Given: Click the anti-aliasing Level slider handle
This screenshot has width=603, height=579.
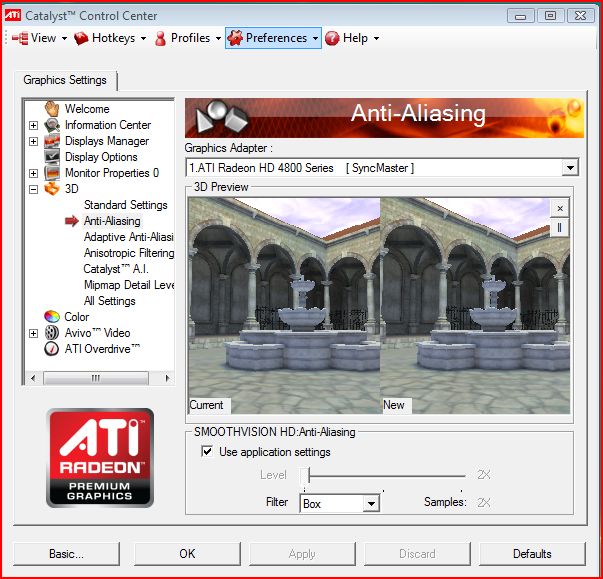Looking at the screenshot, I should tap(305, 476).
